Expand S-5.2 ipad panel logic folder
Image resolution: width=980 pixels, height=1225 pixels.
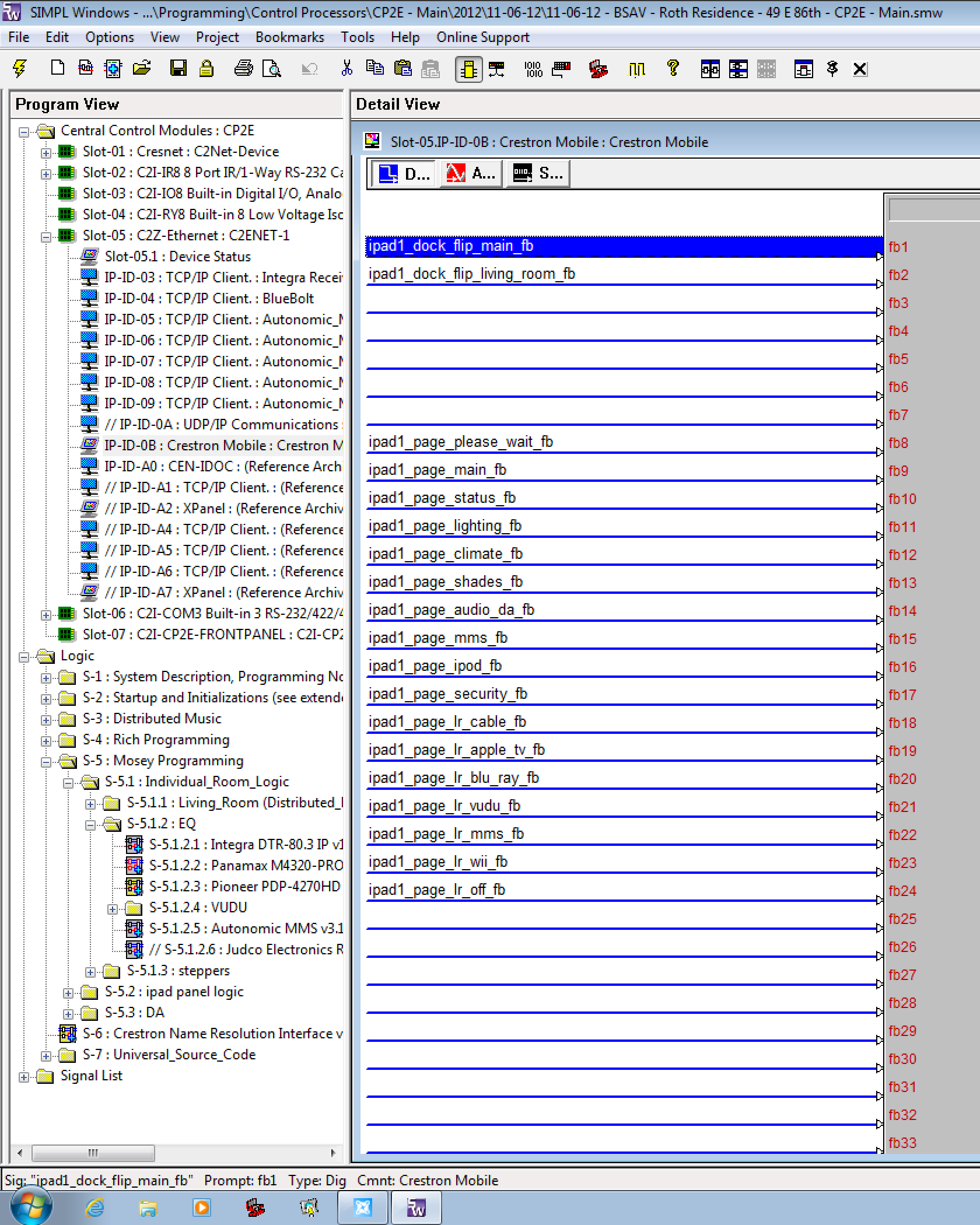point(68,993)
